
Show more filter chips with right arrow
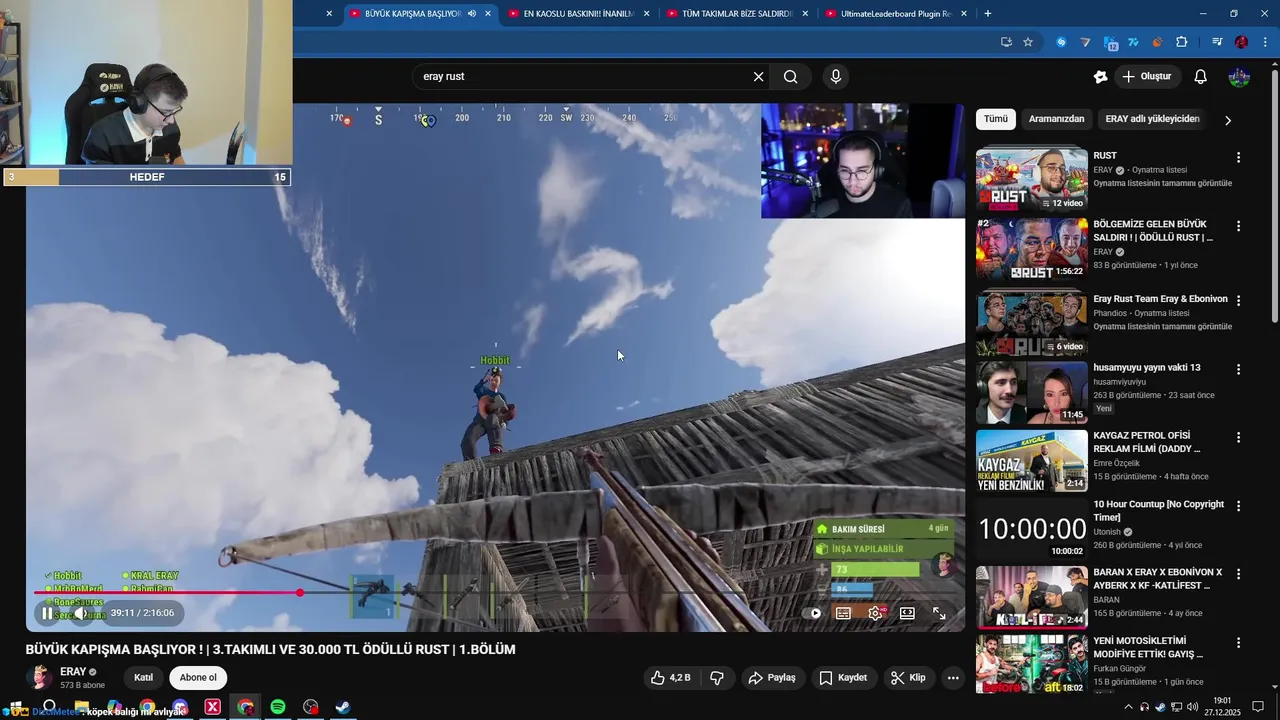pyautogui.click(x=1228, y=120)
